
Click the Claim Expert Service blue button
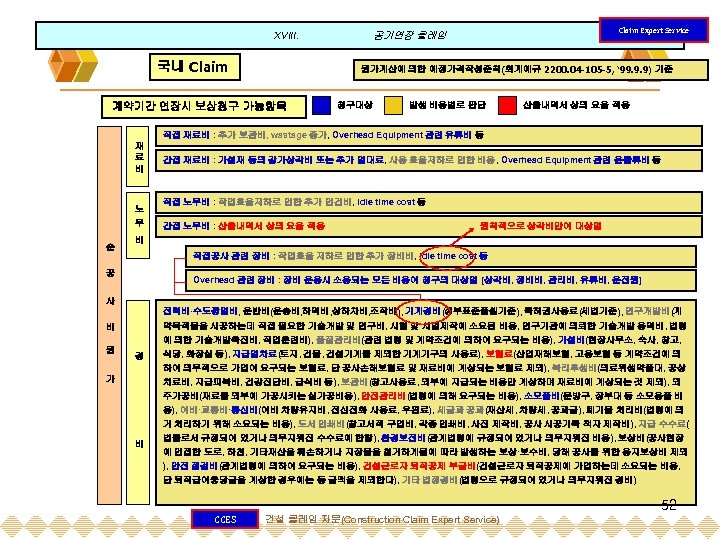[653, 30]
